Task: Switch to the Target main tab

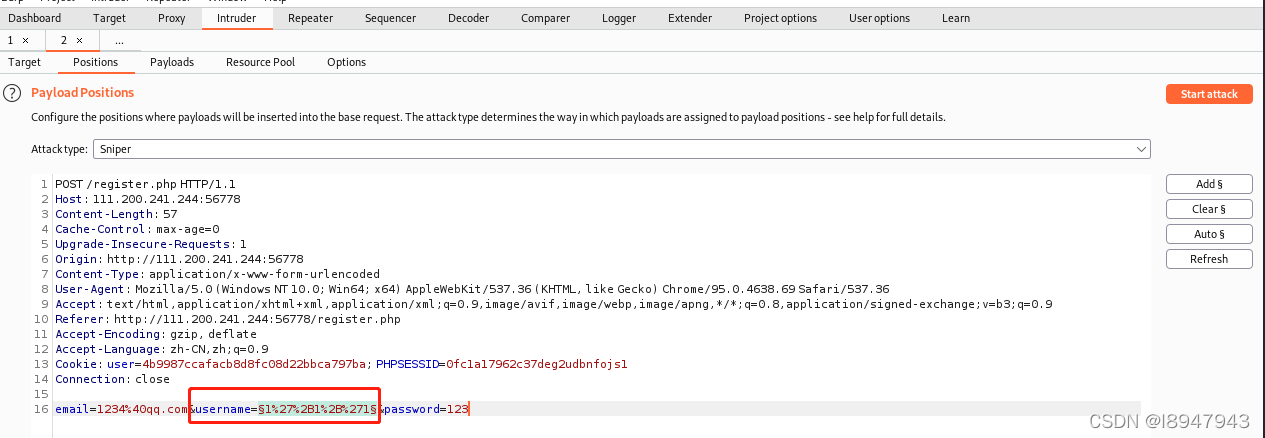Action: coord(109,18)
